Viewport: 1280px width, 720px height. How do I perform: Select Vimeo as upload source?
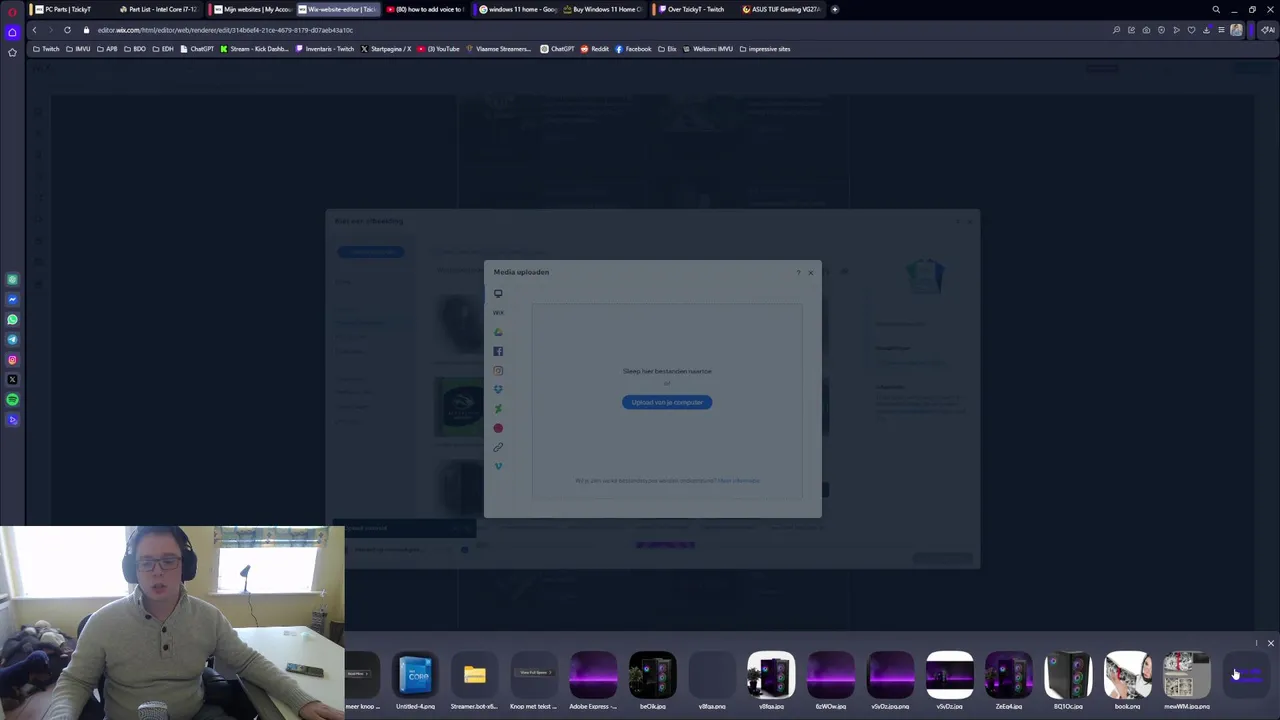[x=498, y=466]
